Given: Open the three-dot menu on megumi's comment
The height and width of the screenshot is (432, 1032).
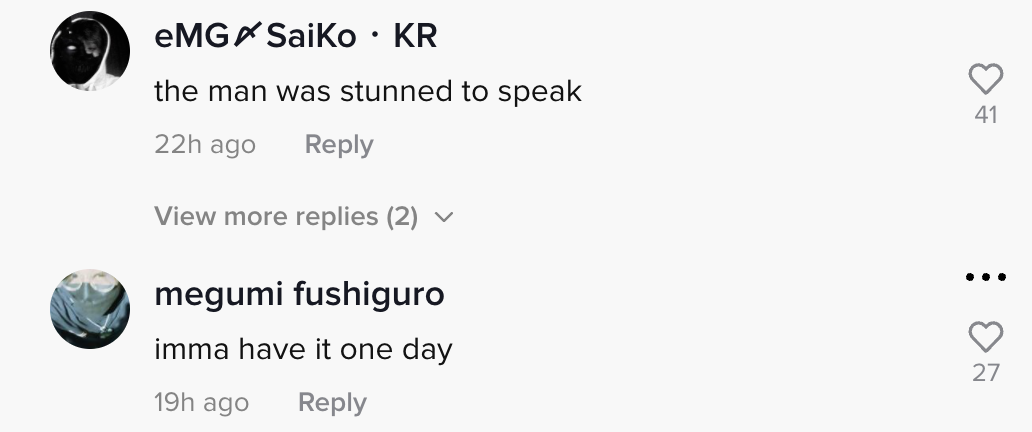Looking at the screenshot, I should tap(986, 278).
